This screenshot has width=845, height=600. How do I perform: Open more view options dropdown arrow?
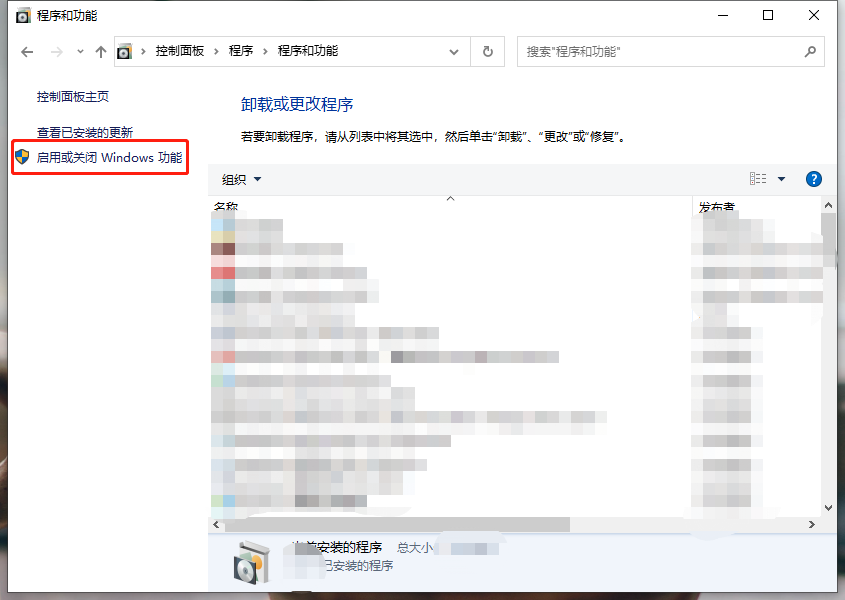781,179
